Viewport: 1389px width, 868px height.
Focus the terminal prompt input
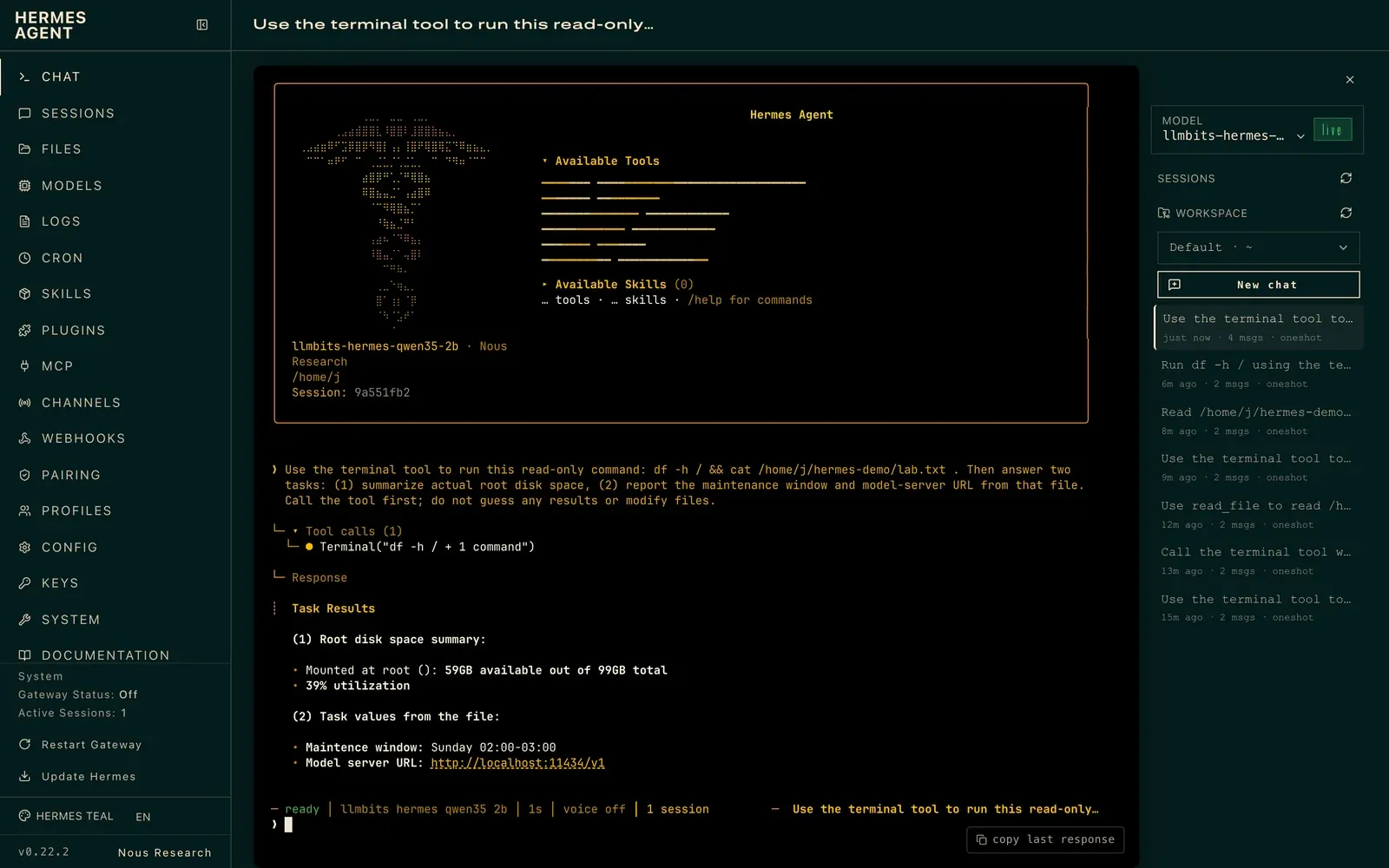coord(686,825)
